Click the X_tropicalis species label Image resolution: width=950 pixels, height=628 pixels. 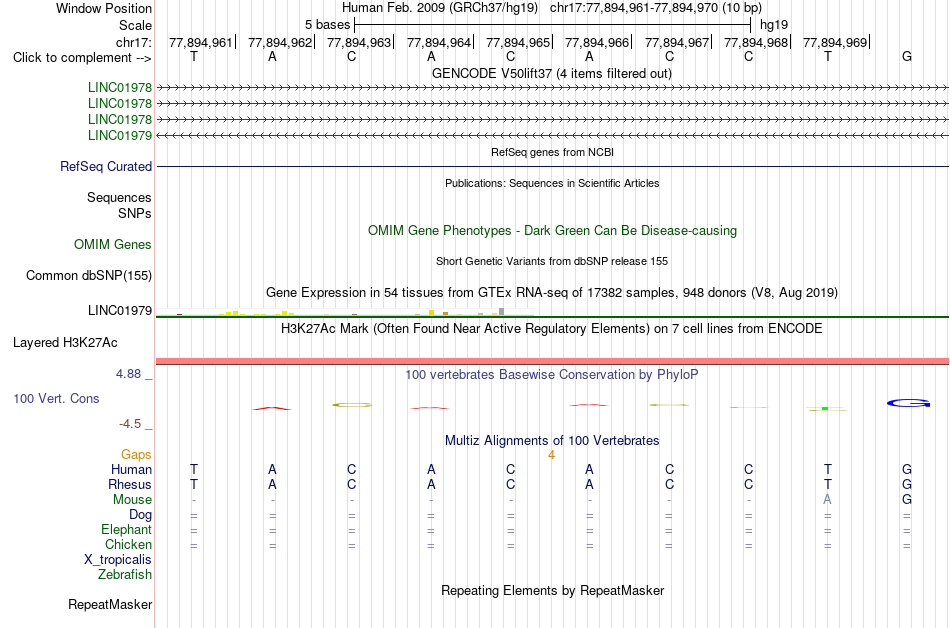coord(118,560)
